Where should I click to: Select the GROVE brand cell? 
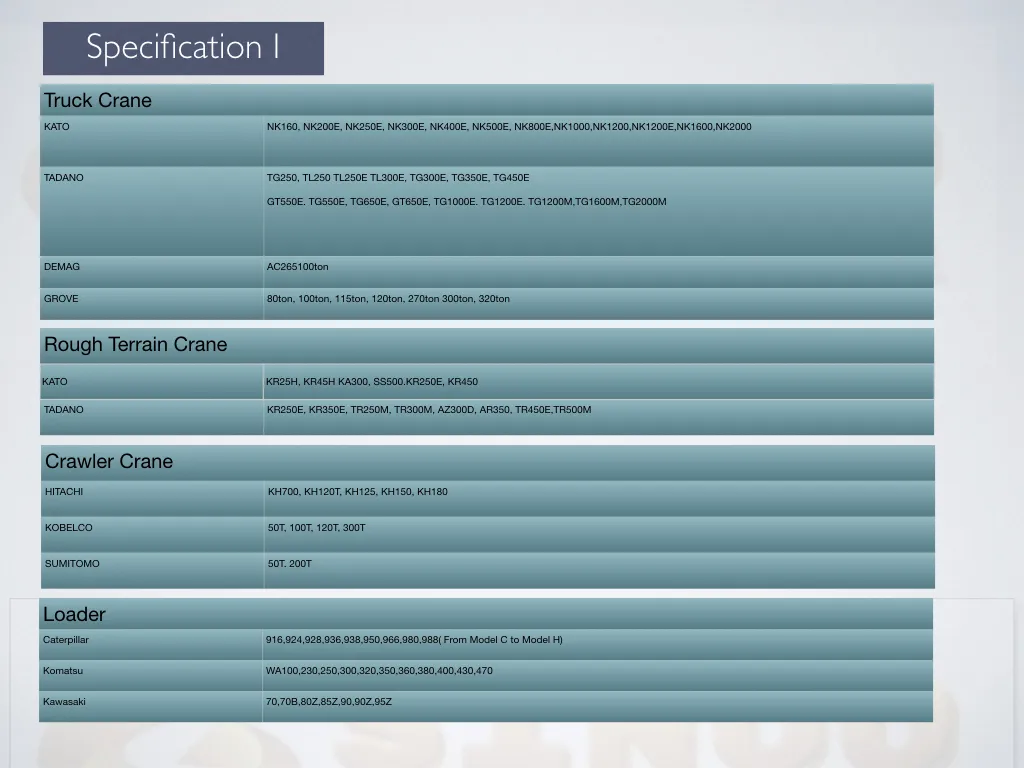tap(61, 299)
